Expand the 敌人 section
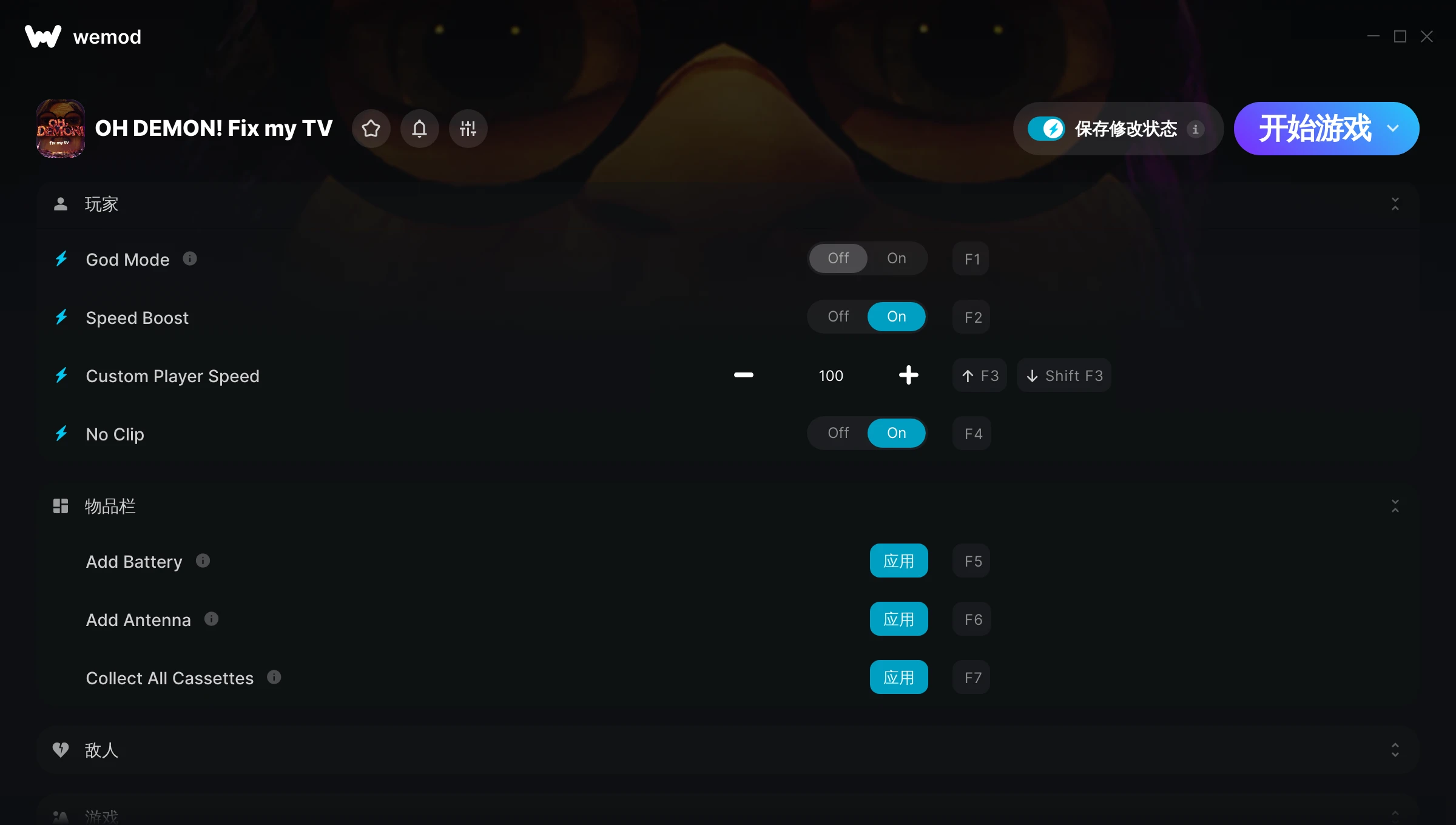Image resolution: width=1456 pixels, height=825 pixels. [x=1395, y=750]
